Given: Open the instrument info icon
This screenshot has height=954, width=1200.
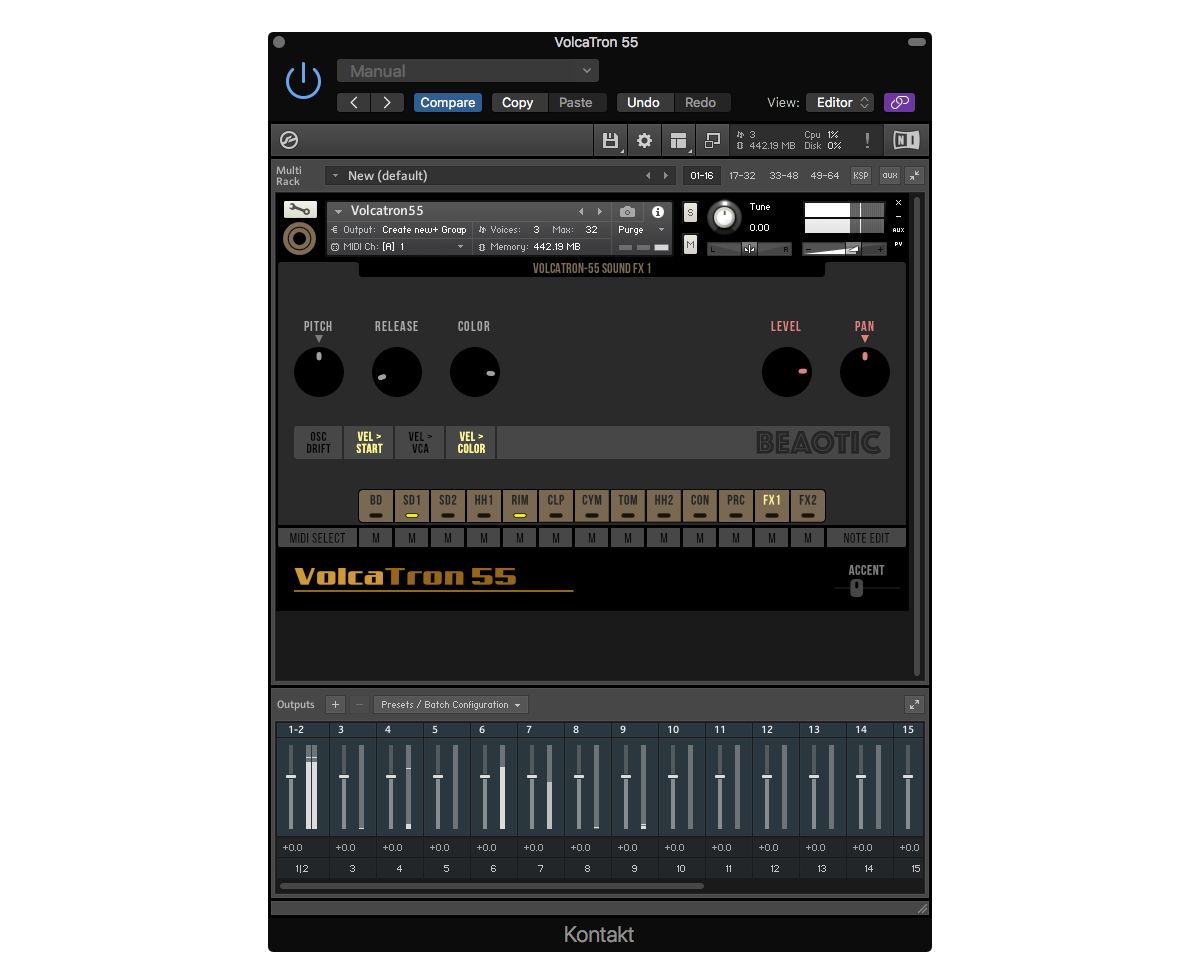Looking at the screenshot, I should pyautogui.click(x=657, y=212).
